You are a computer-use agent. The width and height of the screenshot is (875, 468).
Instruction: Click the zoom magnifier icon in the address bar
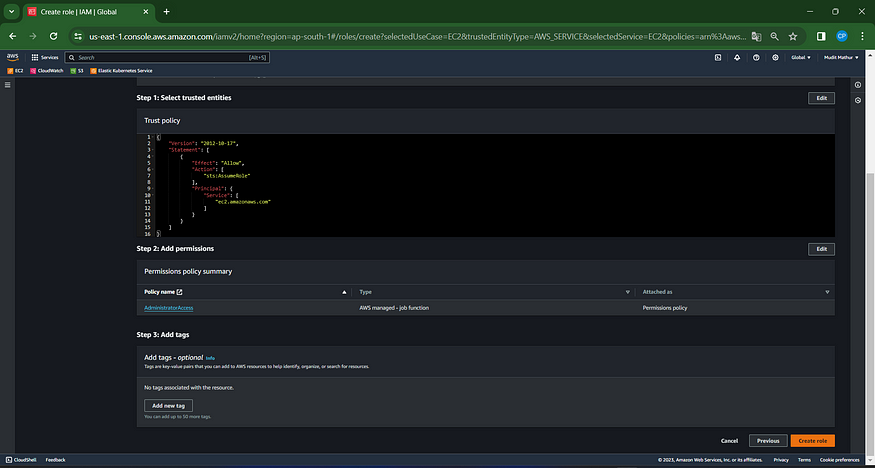coord(775,36)
